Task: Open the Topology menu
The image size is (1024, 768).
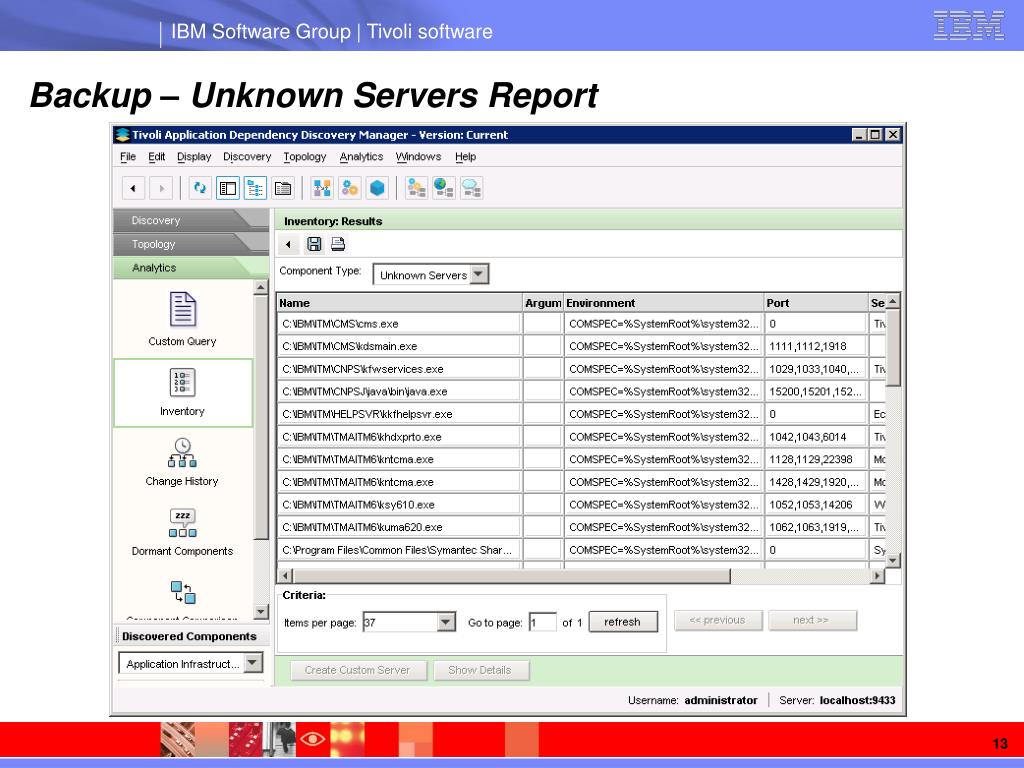Action: pyautogui.click(x=305, y=157)
